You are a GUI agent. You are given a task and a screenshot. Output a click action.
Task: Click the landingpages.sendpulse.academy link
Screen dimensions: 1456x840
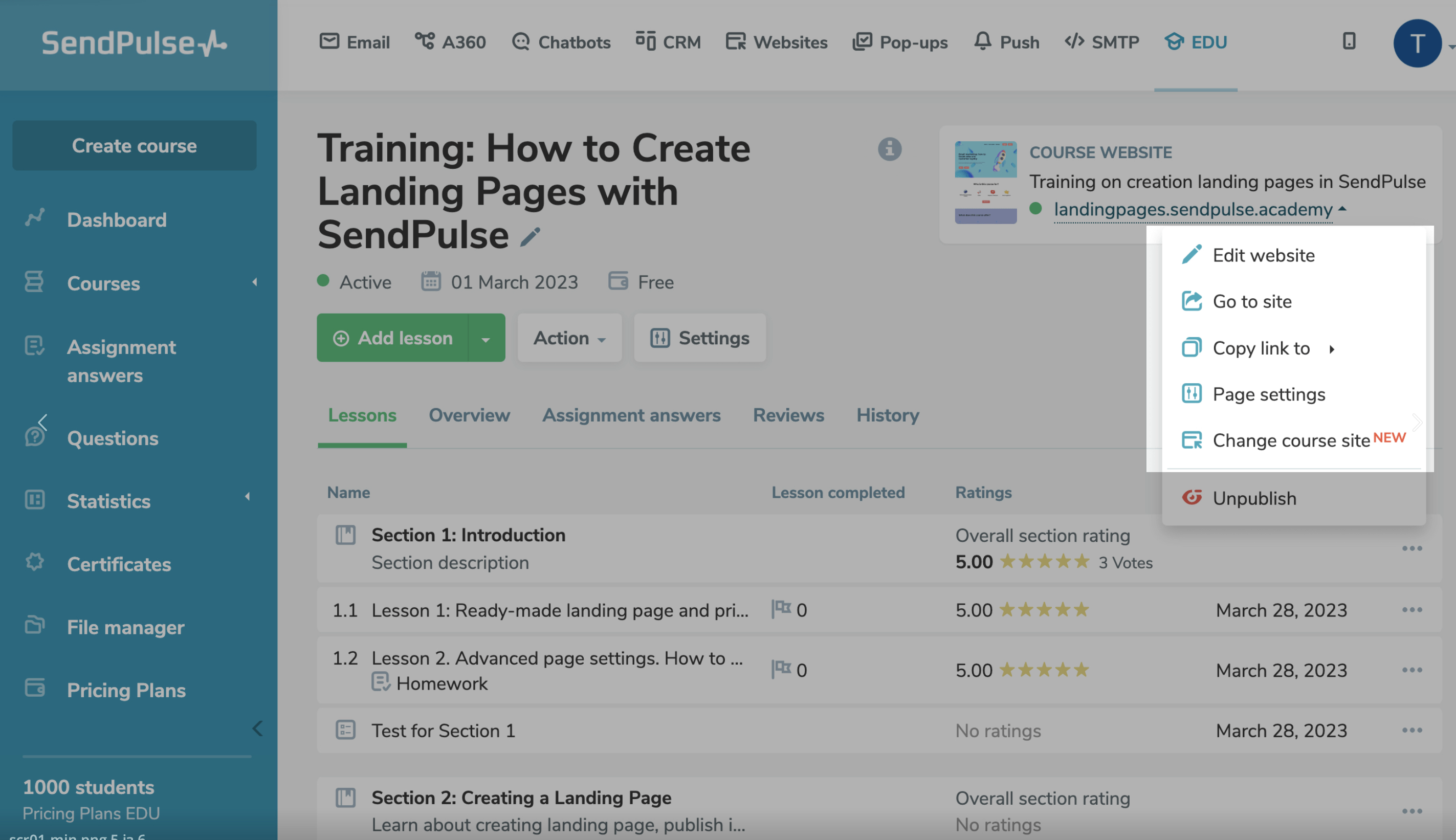coord(1193,209)
